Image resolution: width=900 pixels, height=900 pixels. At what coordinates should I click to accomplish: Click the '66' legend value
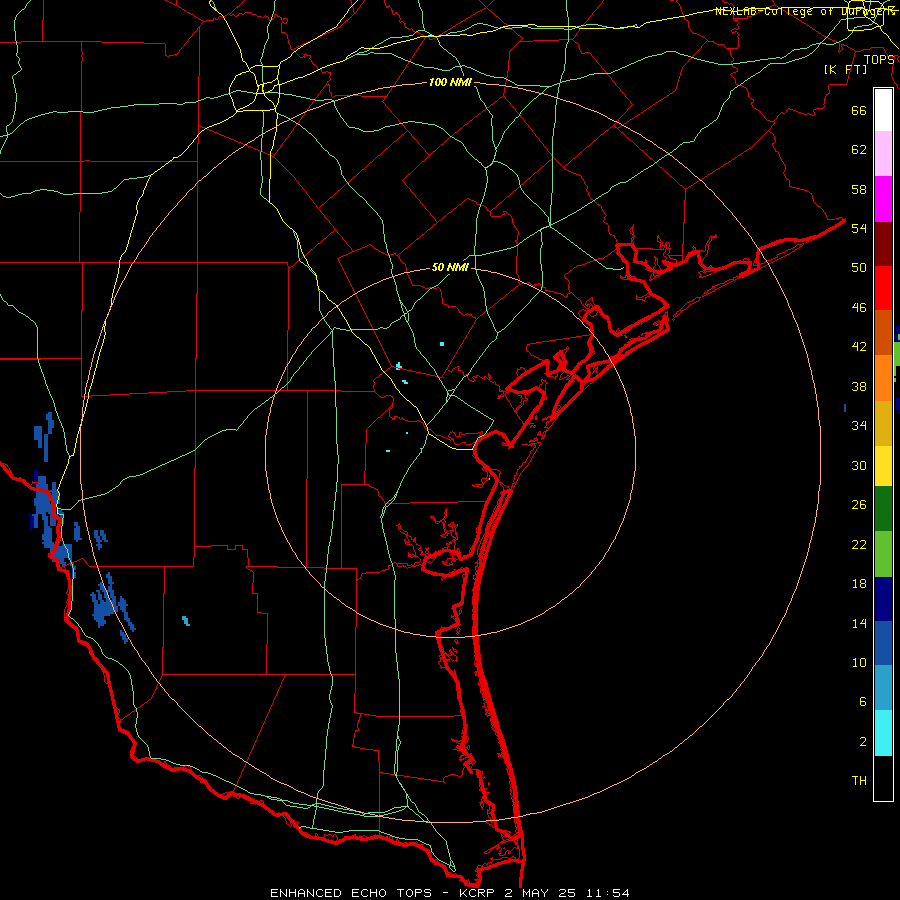click(x=859, y=110)
